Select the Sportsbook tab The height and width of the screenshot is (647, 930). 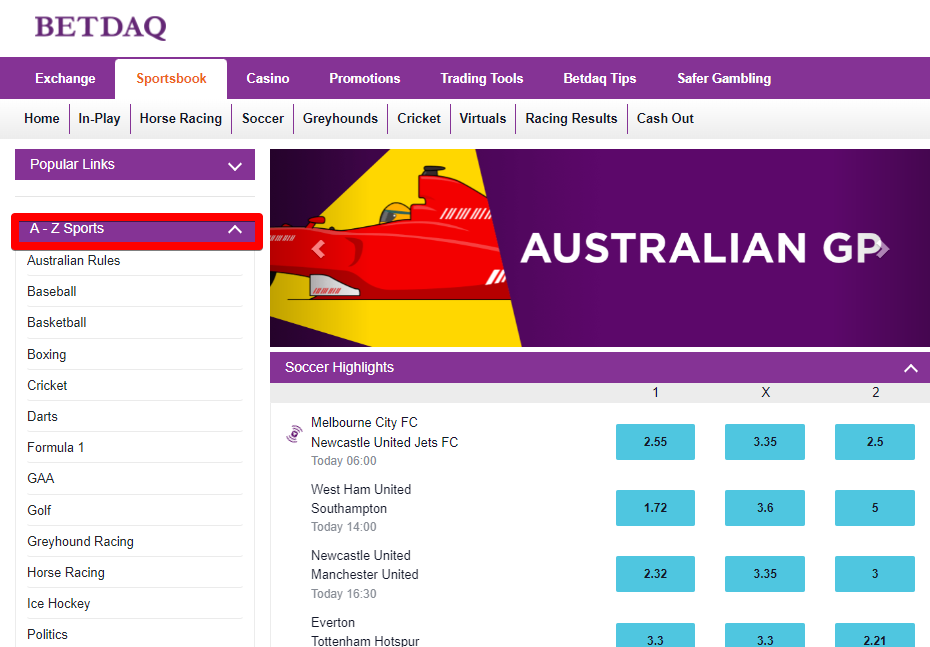(x=171, y=78)
